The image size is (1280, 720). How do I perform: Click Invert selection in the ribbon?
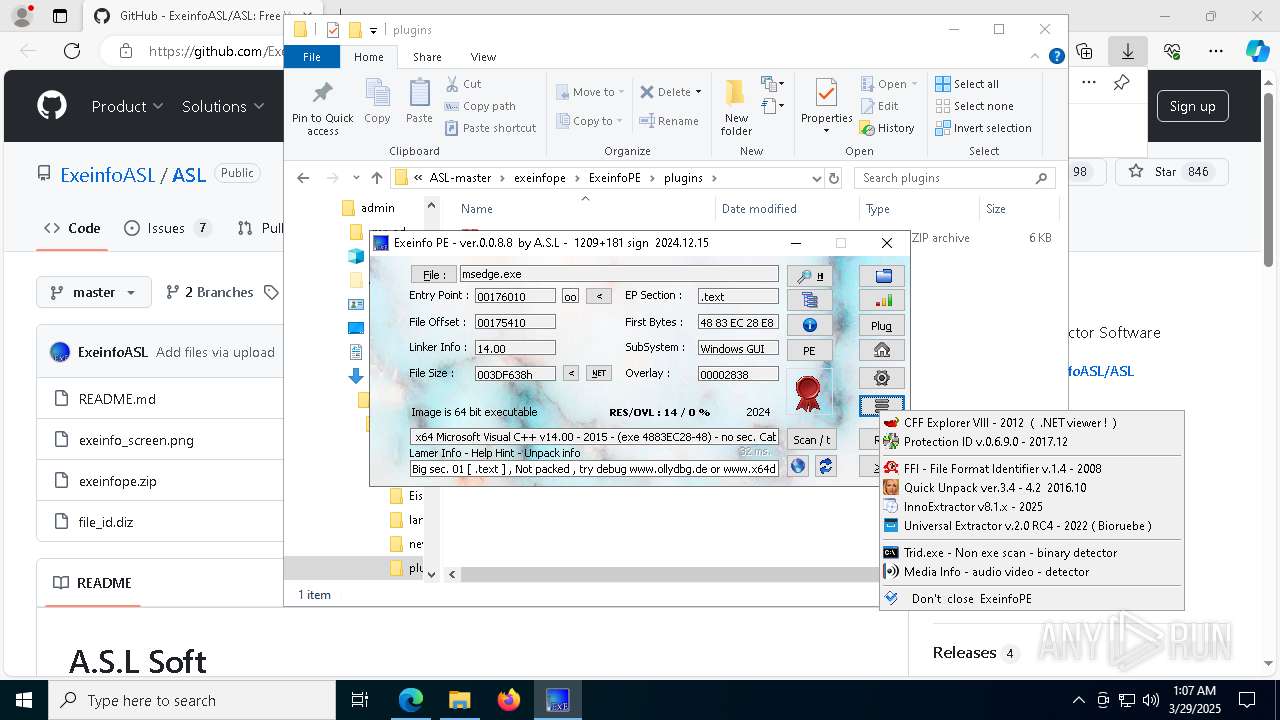[x=983, y=128]
